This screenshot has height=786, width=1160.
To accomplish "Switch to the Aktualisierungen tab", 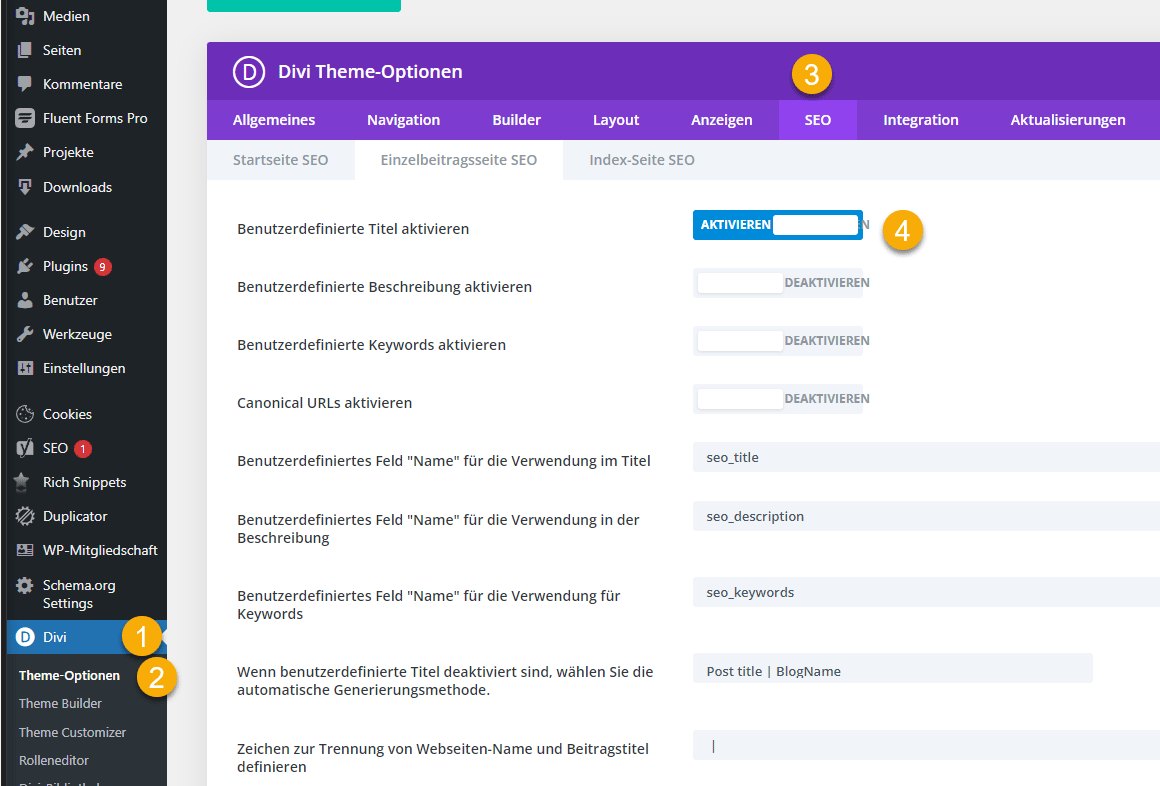I will 1068,120.
